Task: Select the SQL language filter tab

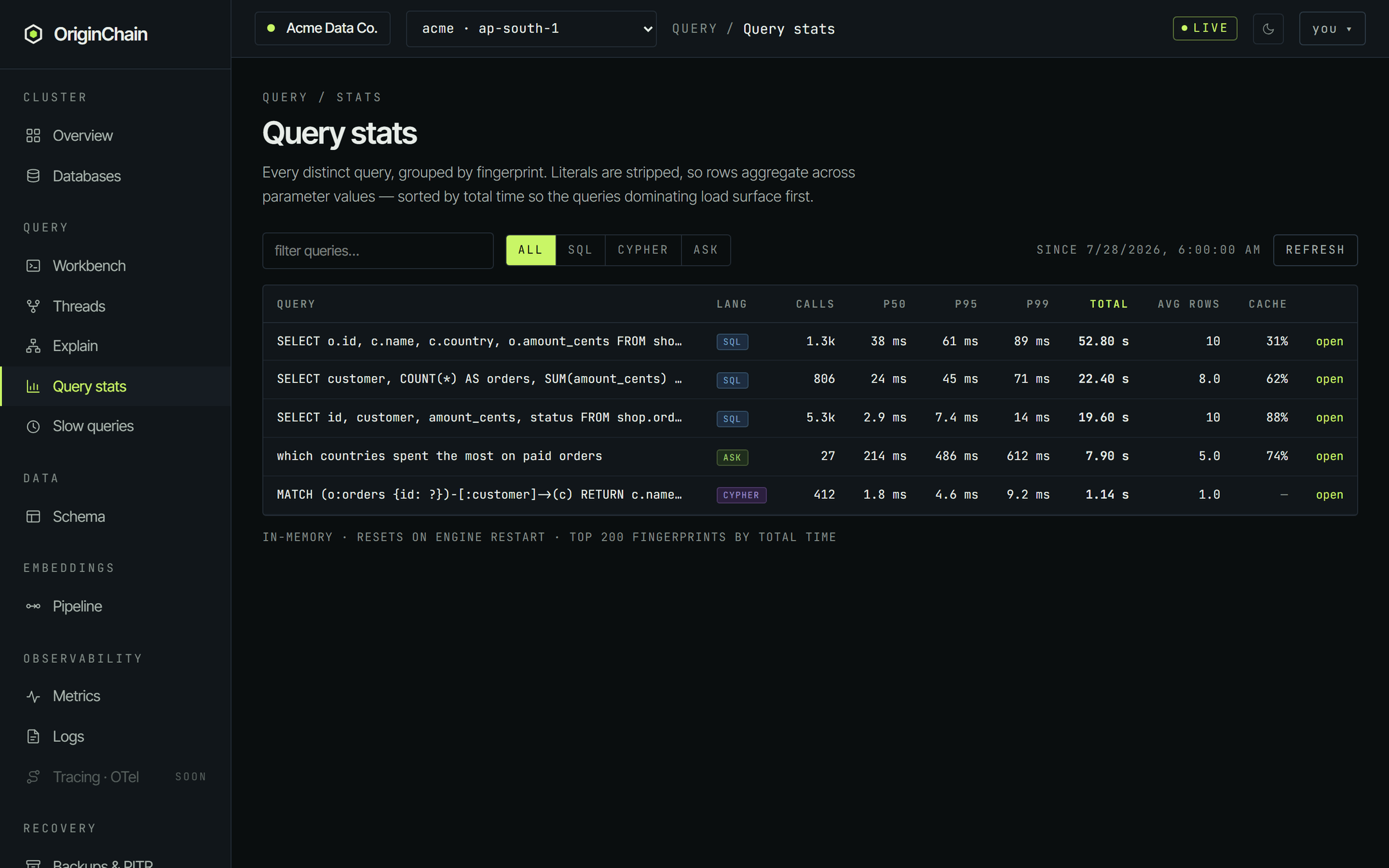Action: coord(580,250)
